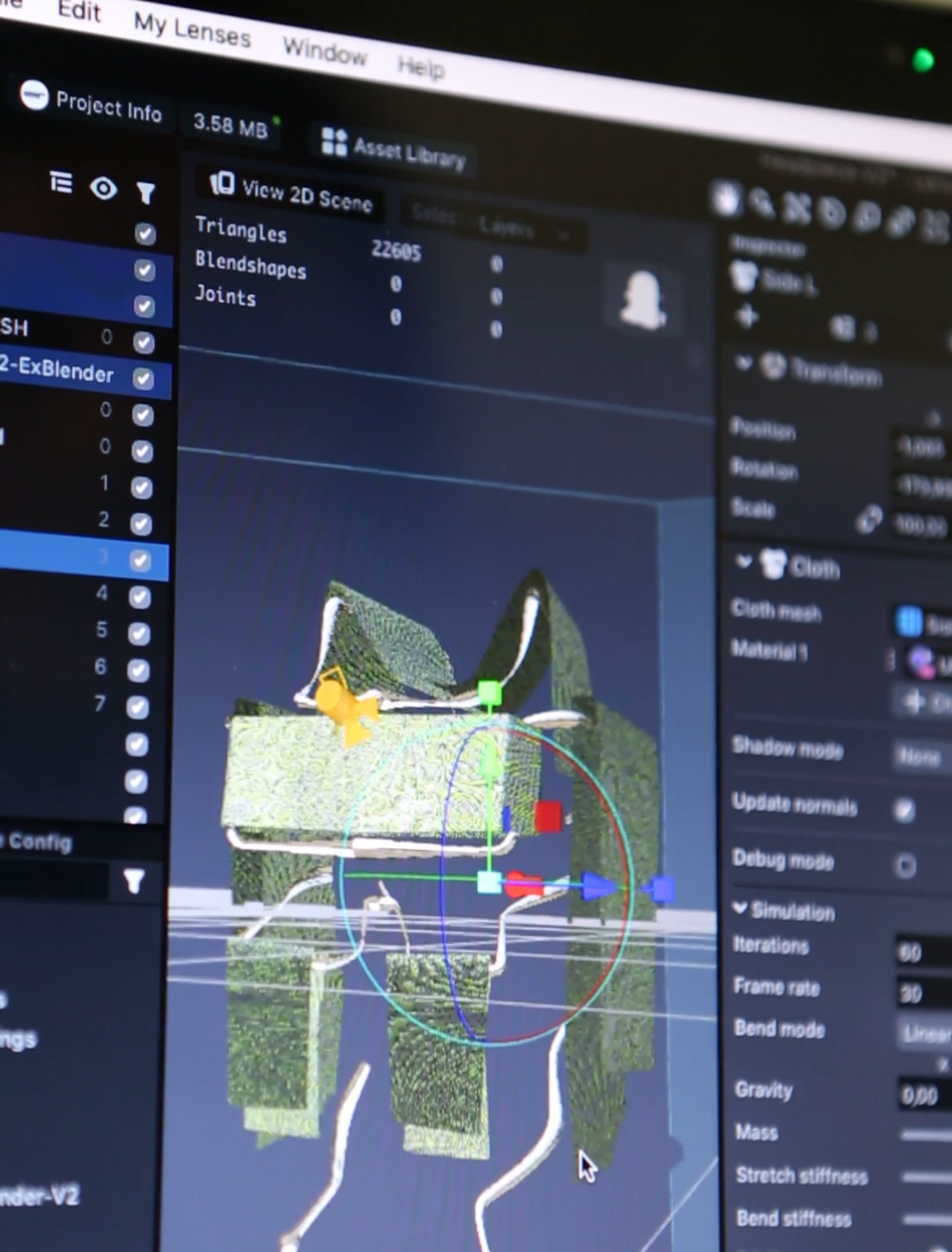Toggle the Update normals checkbox
Viewport: 952px width, 1252px height.
pos(904,810)
